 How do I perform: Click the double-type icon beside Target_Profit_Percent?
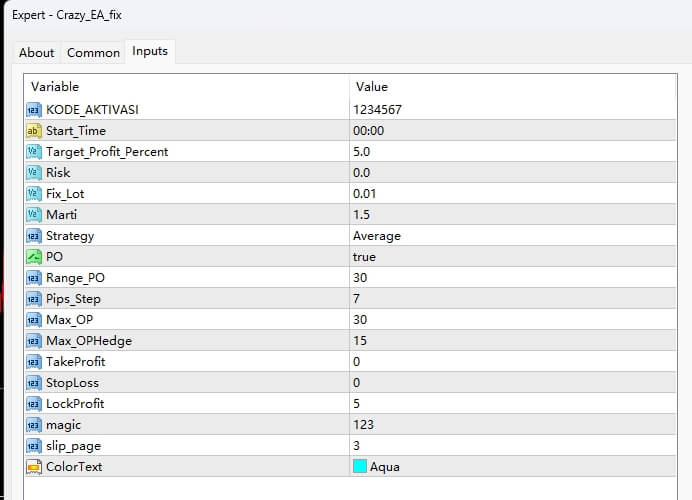click(x=33, y=151)
